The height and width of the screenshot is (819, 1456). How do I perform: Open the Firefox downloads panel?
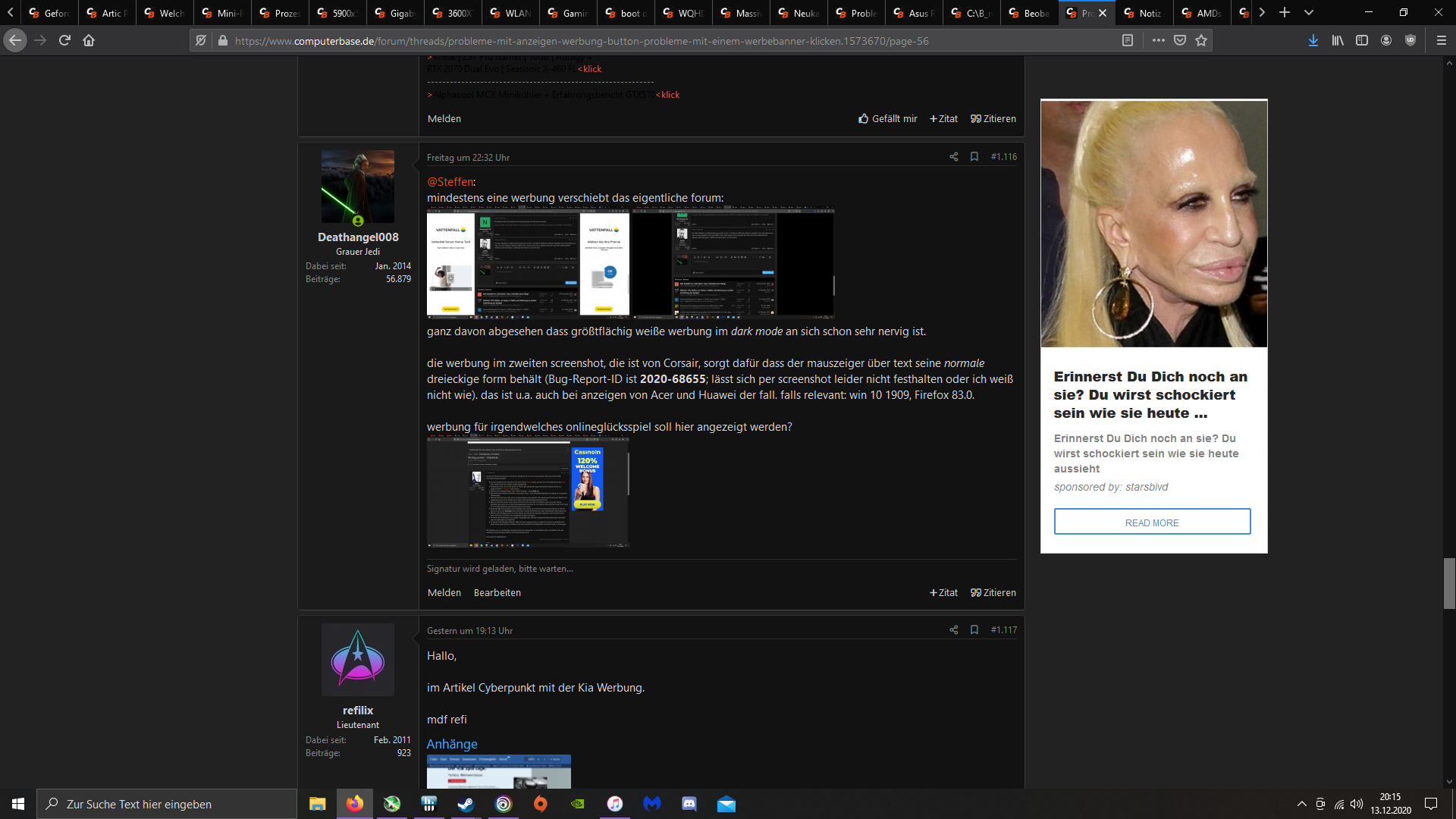(x=1313, y=41)
